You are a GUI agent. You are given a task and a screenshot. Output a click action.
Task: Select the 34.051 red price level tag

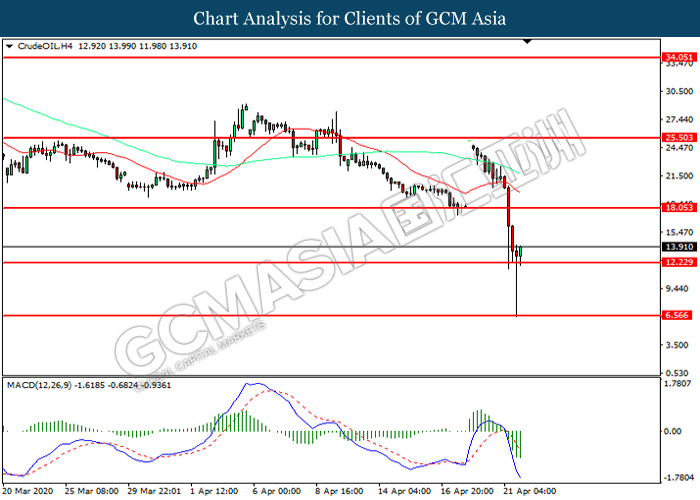678,57
